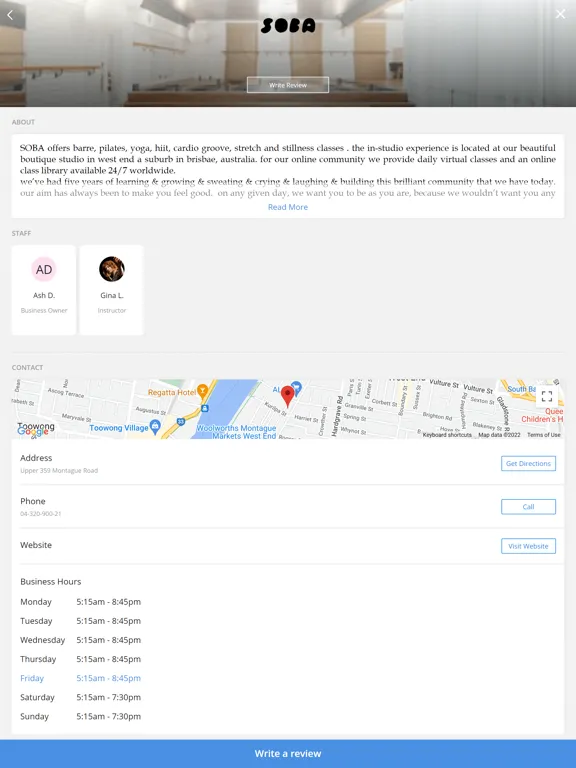The width and height of the screenshot is (576, 768).
Task: Click the Regatta Hotel bar marker on map
Action: [x=202, y=390]
